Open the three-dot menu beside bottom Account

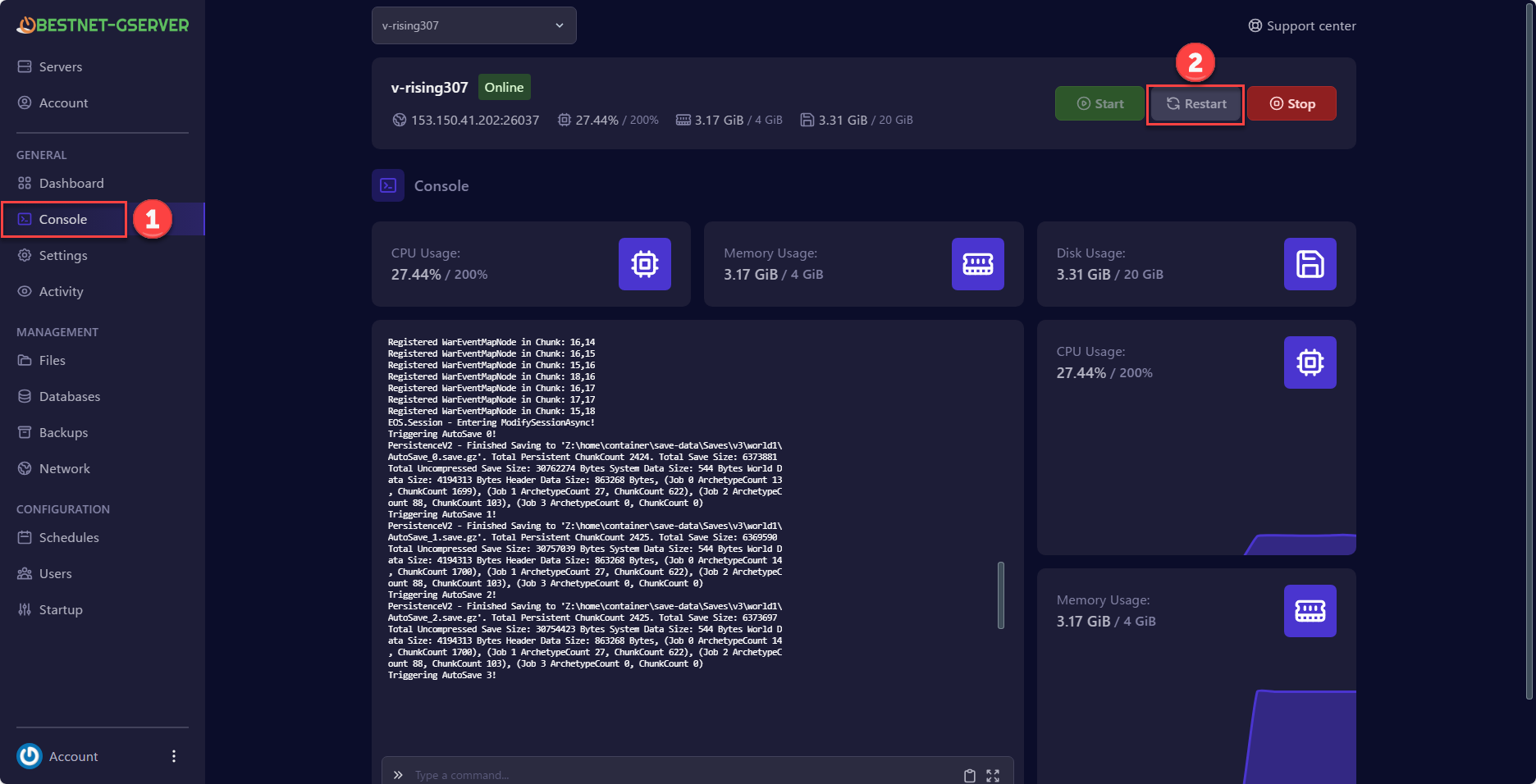[174, 756]
